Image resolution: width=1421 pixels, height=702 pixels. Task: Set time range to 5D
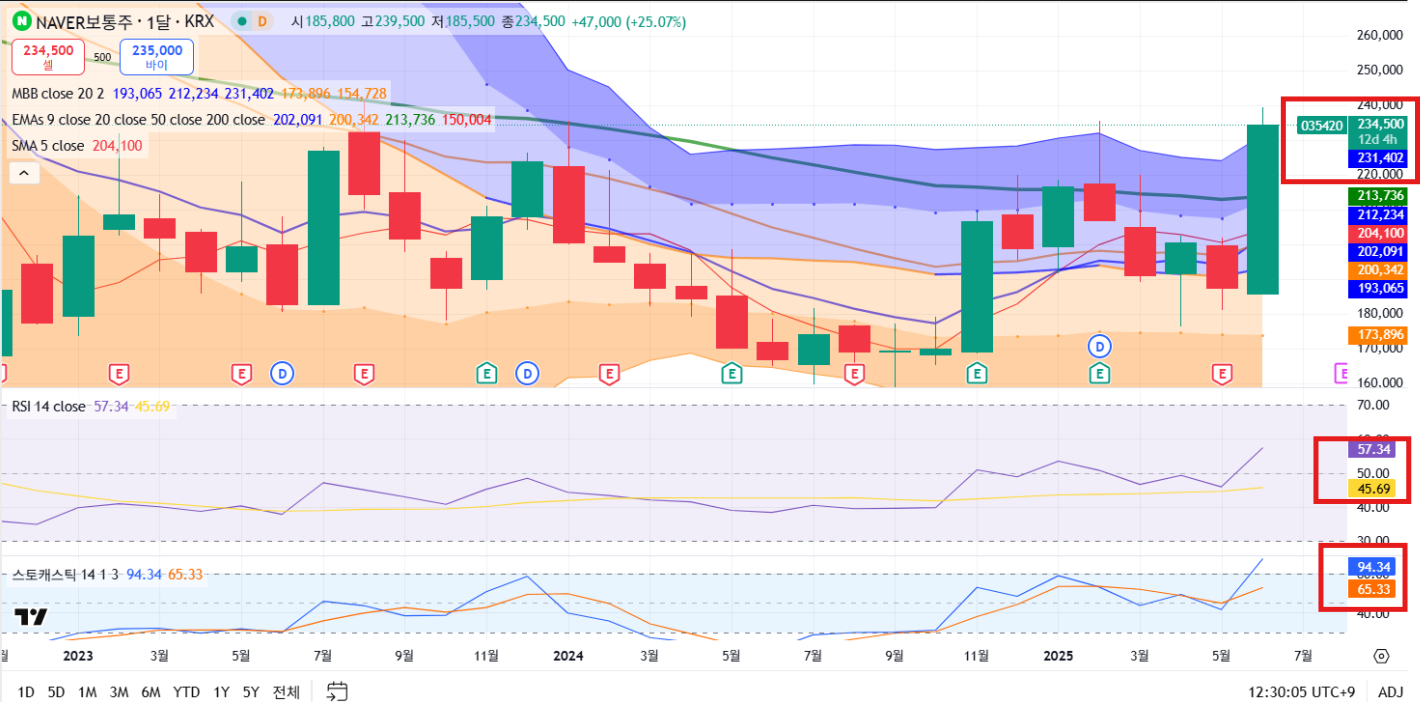56,691
